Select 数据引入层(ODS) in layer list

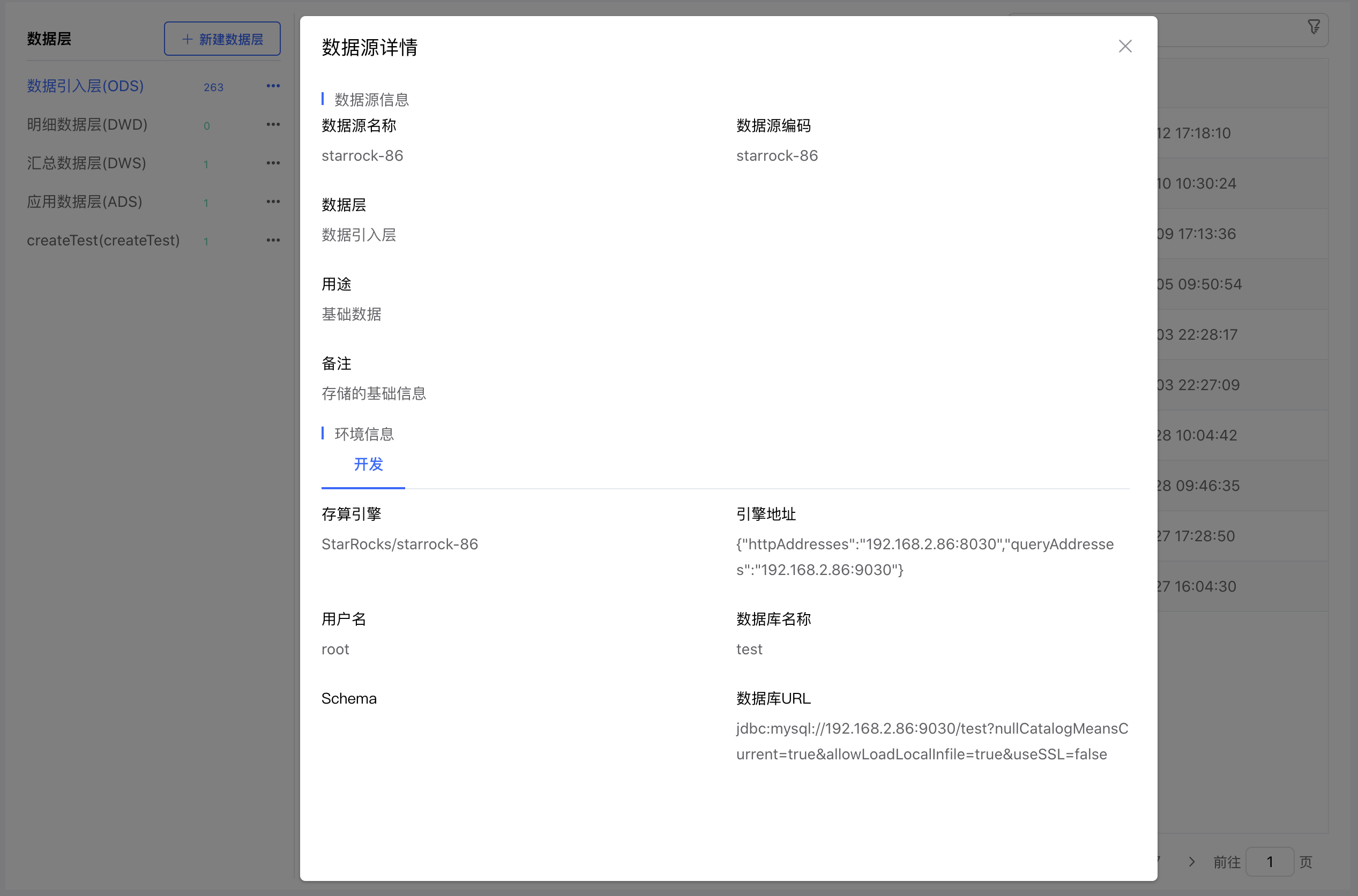pos(85,86)
